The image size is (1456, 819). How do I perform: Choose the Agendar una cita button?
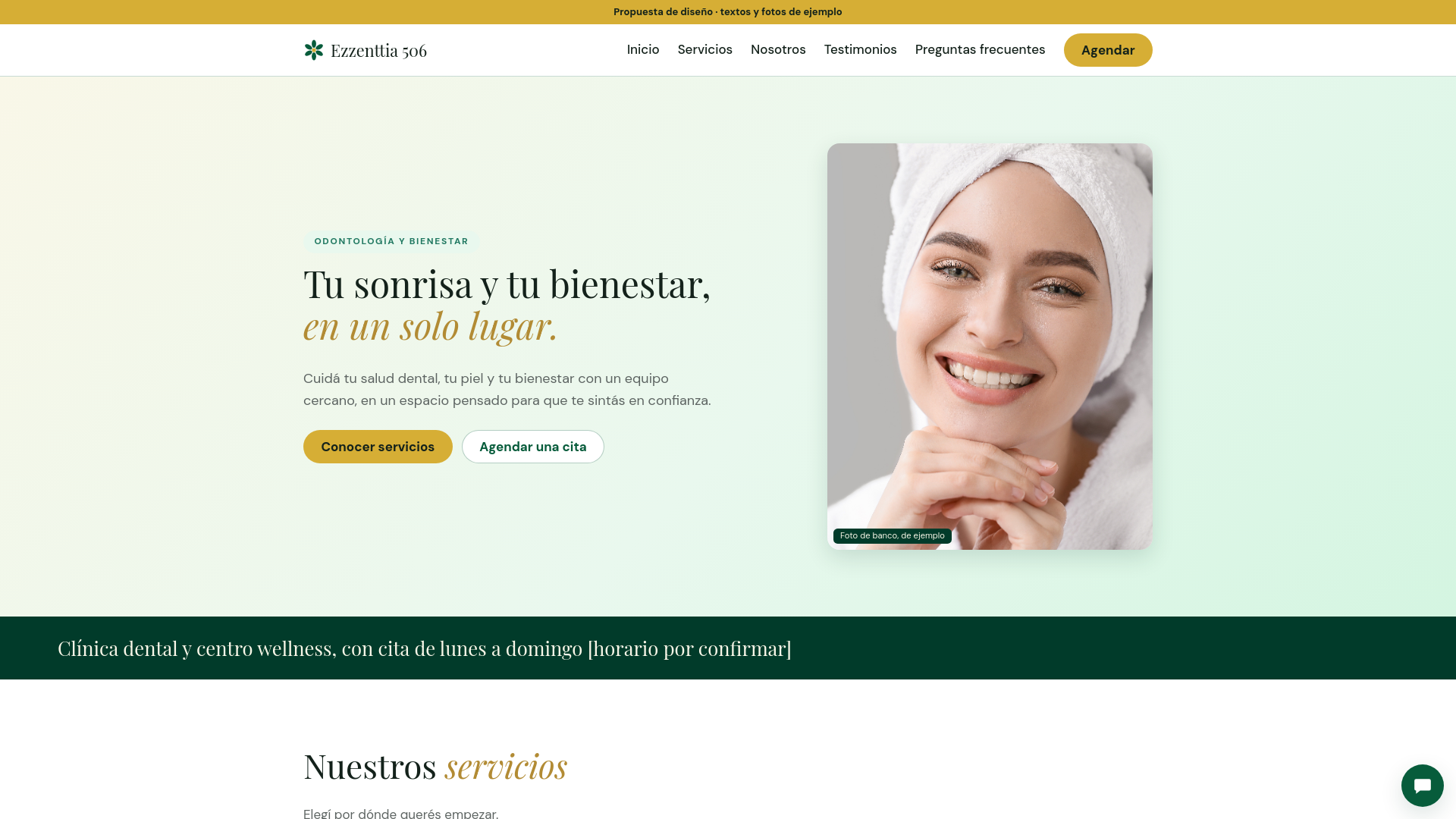pyautogui.click(x=533, y=447)
